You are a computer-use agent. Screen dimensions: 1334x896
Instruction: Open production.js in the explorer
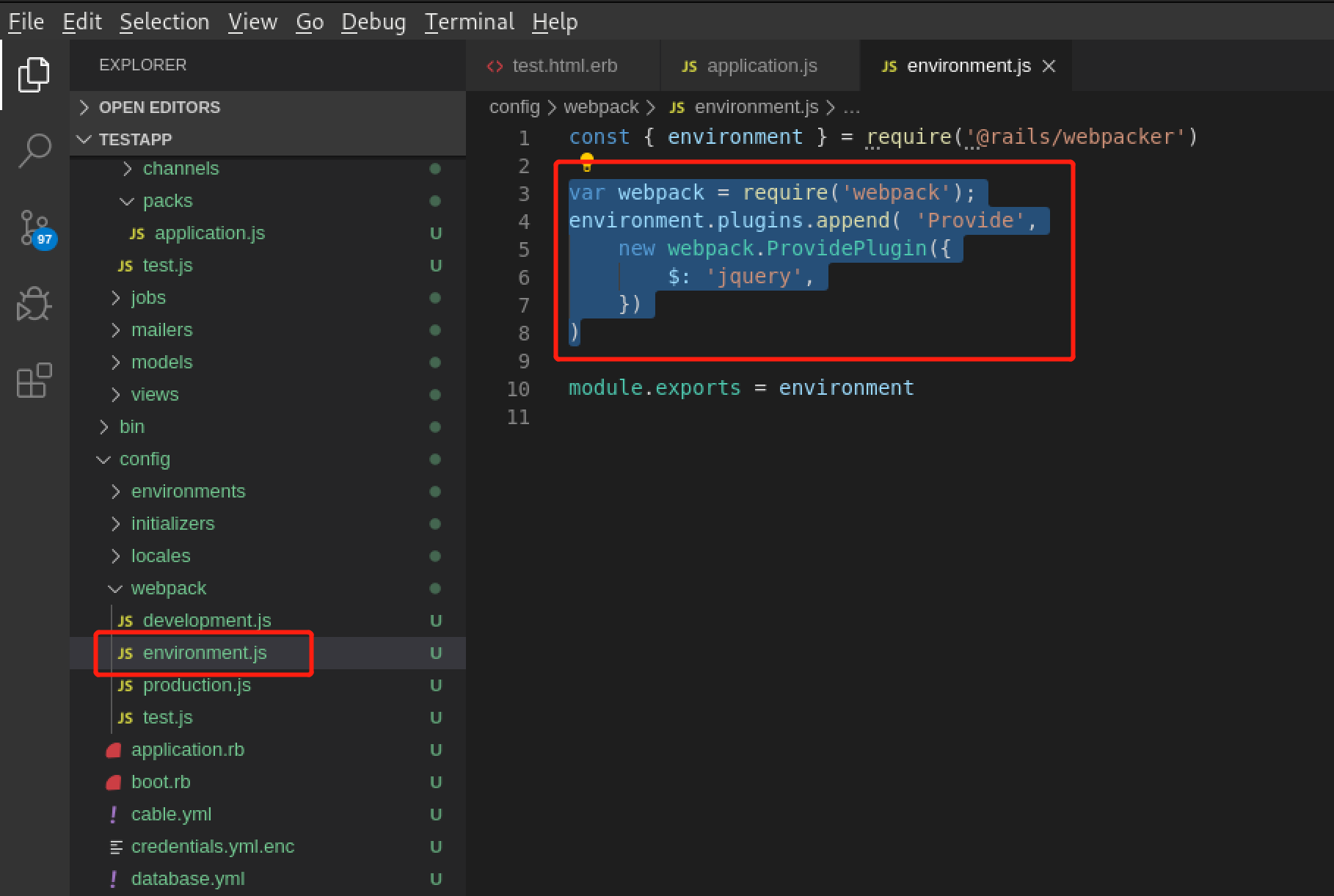(x=196, y=685)
